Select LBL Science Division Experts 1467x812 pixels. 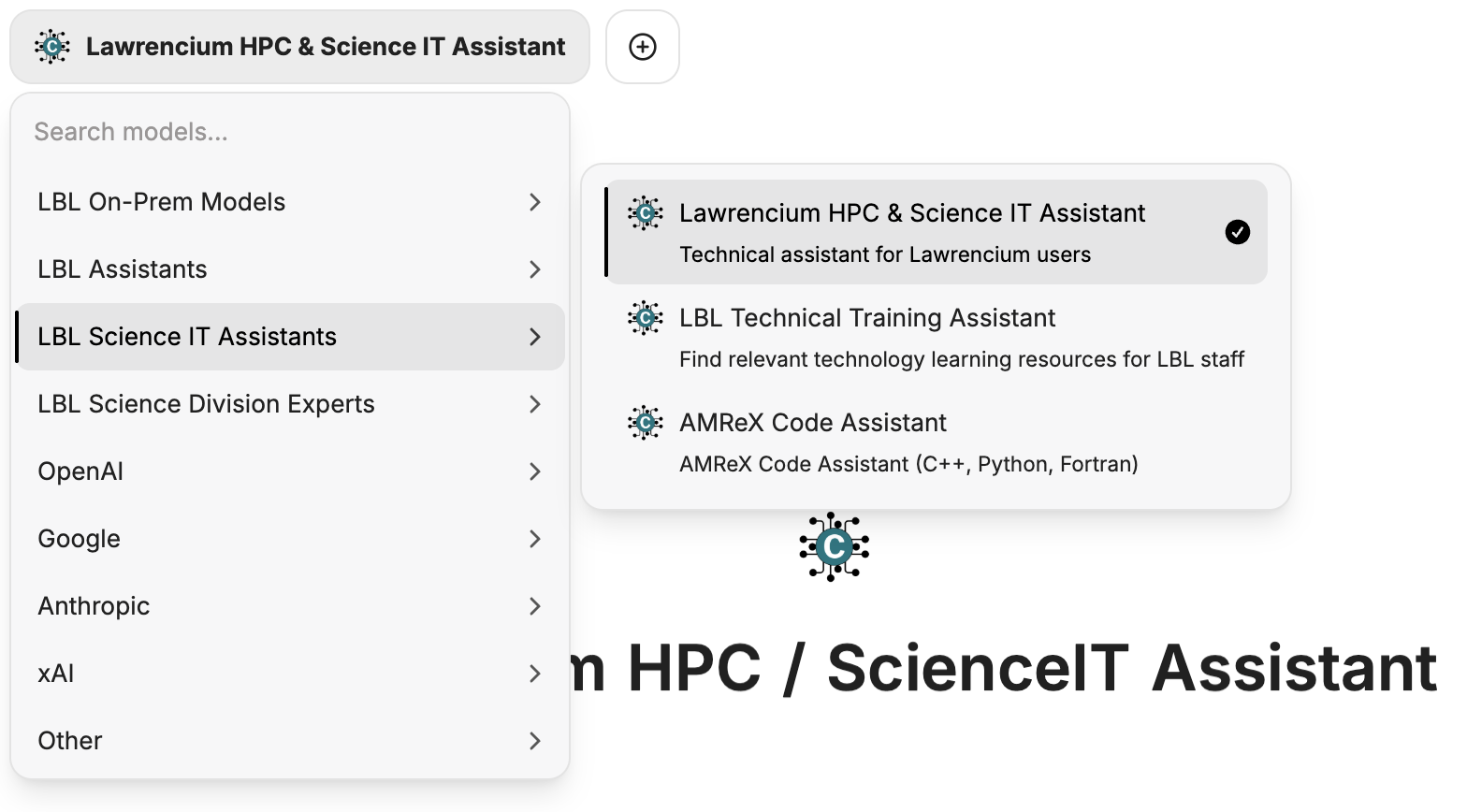coord(206,404)
